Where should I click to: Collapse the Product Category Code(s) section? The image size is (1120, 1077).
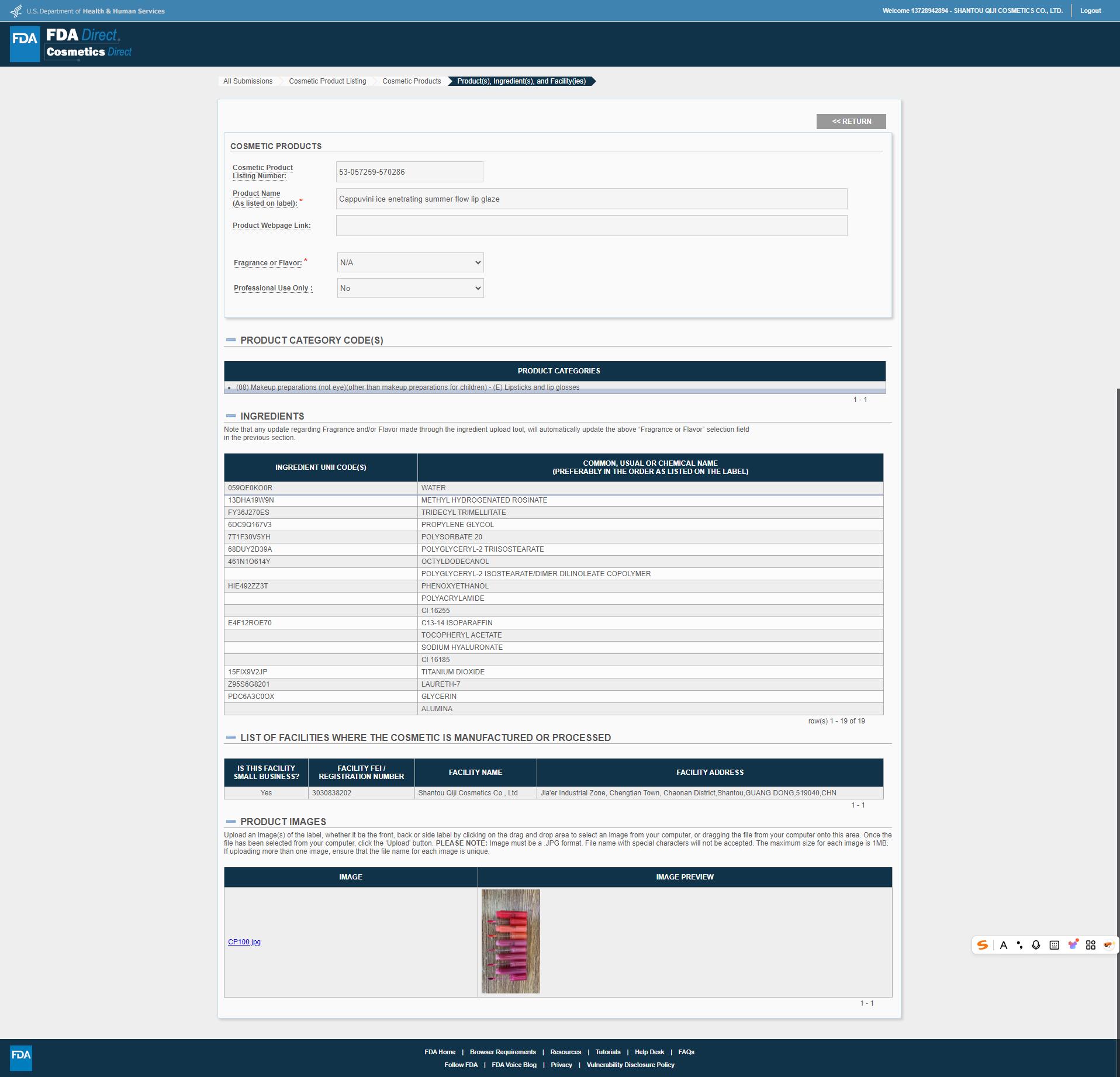coord(231,340)
